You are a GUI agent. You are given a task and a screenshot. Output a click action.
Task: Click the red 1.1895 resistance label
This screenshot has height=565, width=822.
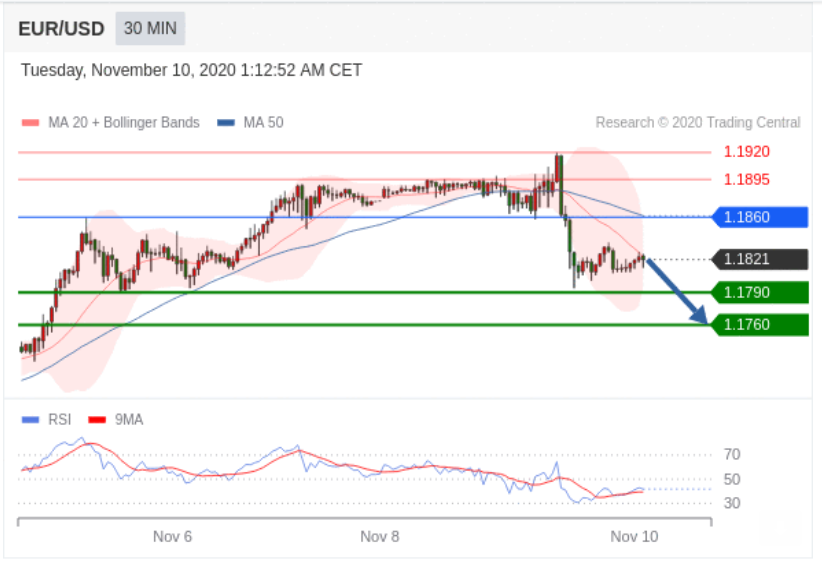click(747, 180)
